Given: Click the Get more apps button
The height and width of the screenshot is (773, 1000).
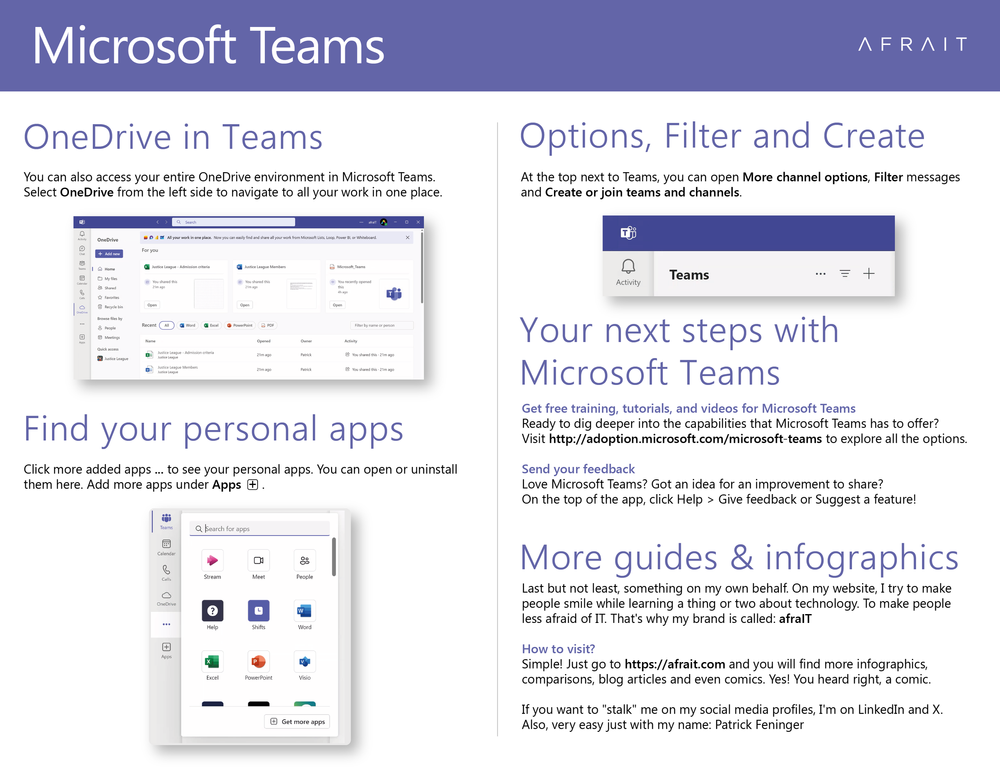Looking at the screenshot, I should (x=297, y=721).
